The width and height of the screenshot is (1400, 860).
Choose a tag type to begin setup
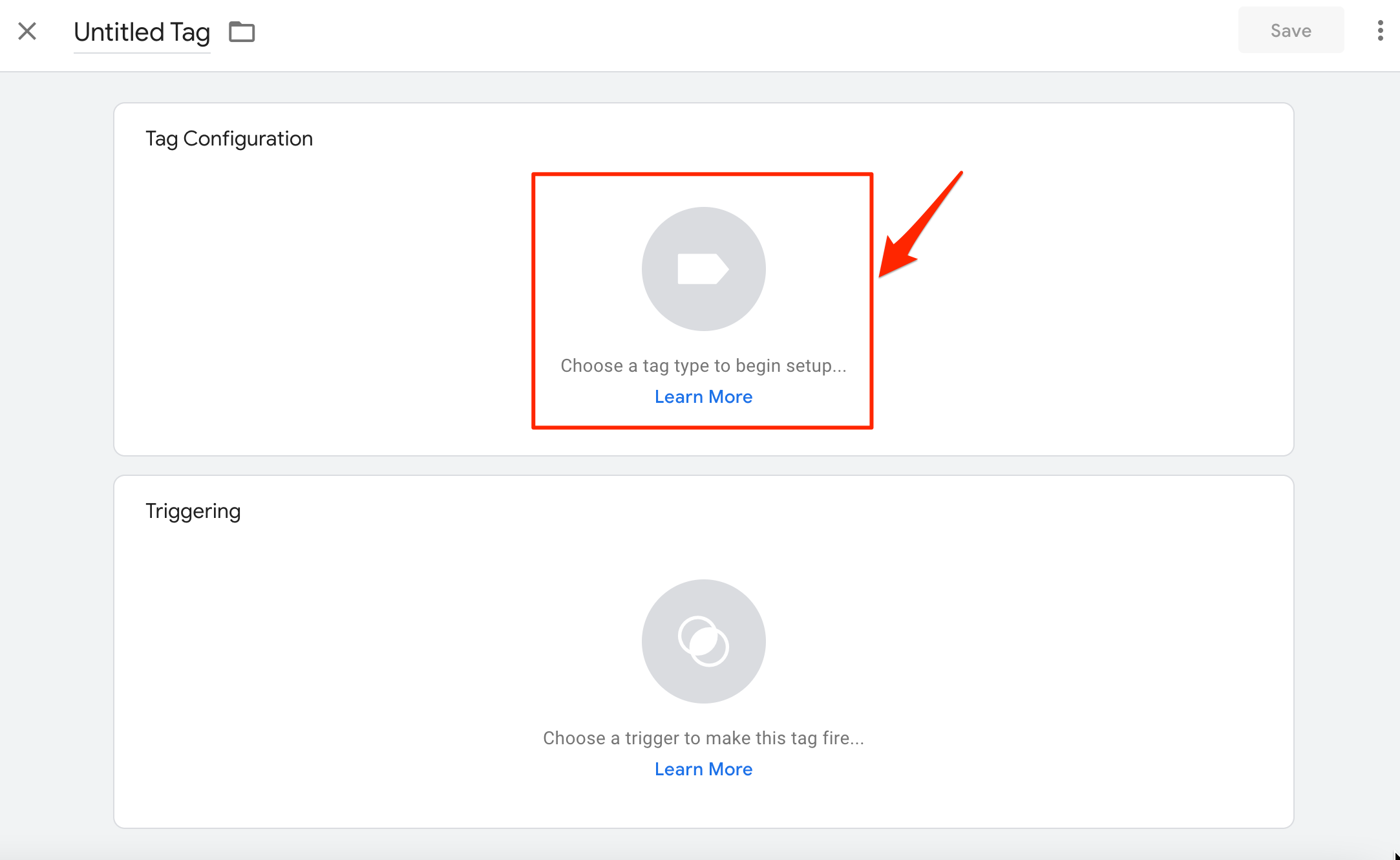(703, 365)
